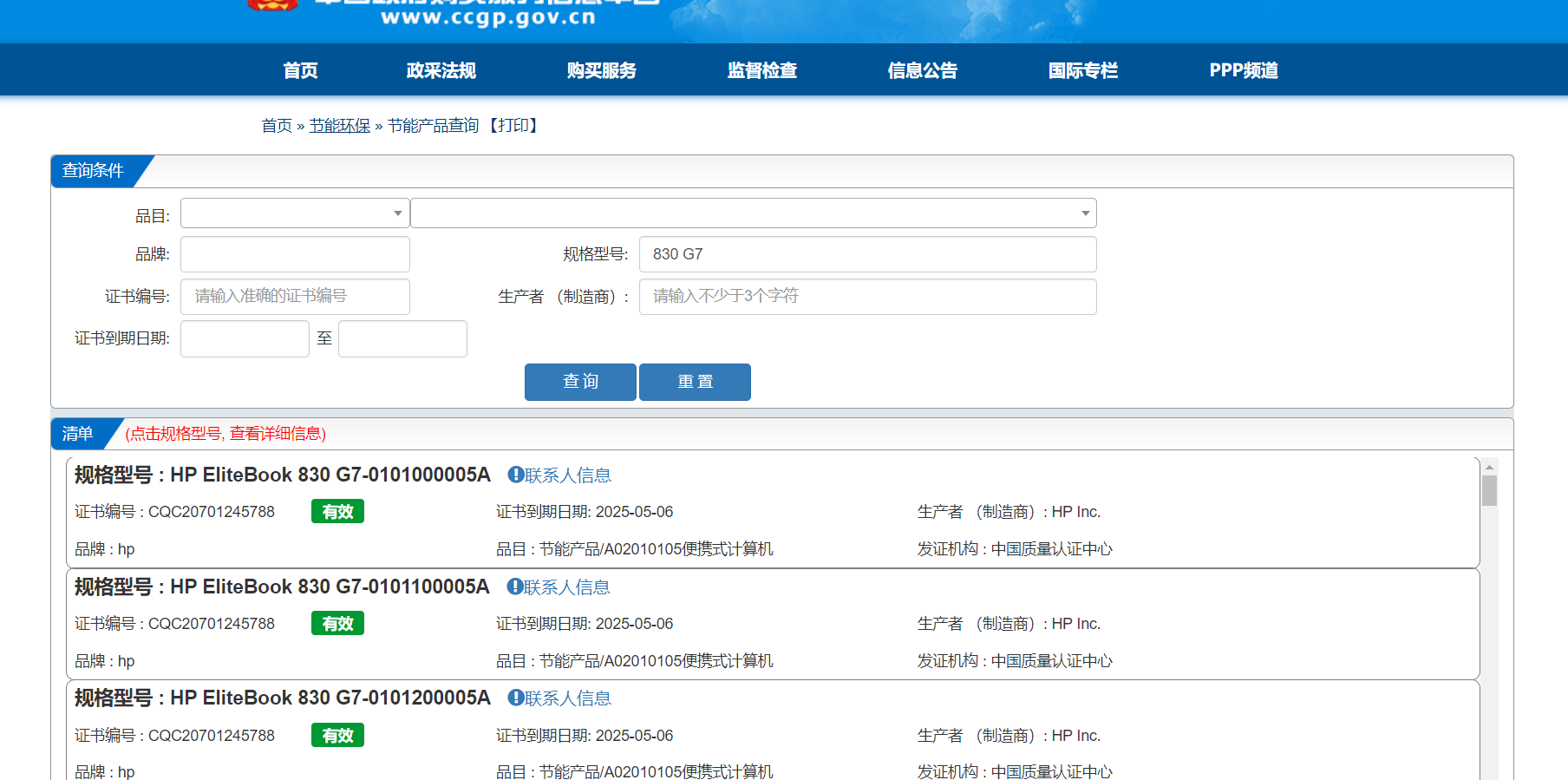This screenshot has width=1568, height=780.
Task: Click the 查询 search button
Action: point(580,382)
